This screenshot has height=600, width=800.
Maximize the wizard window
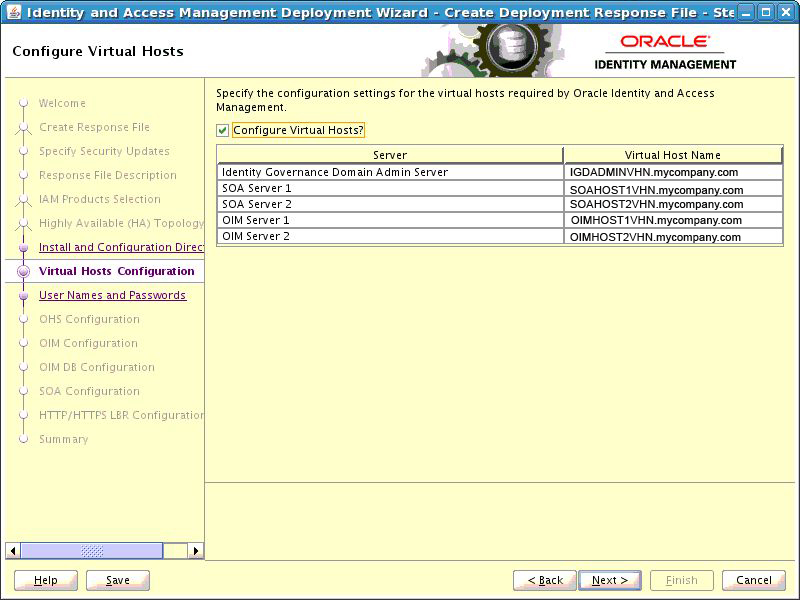coord(766,13)
